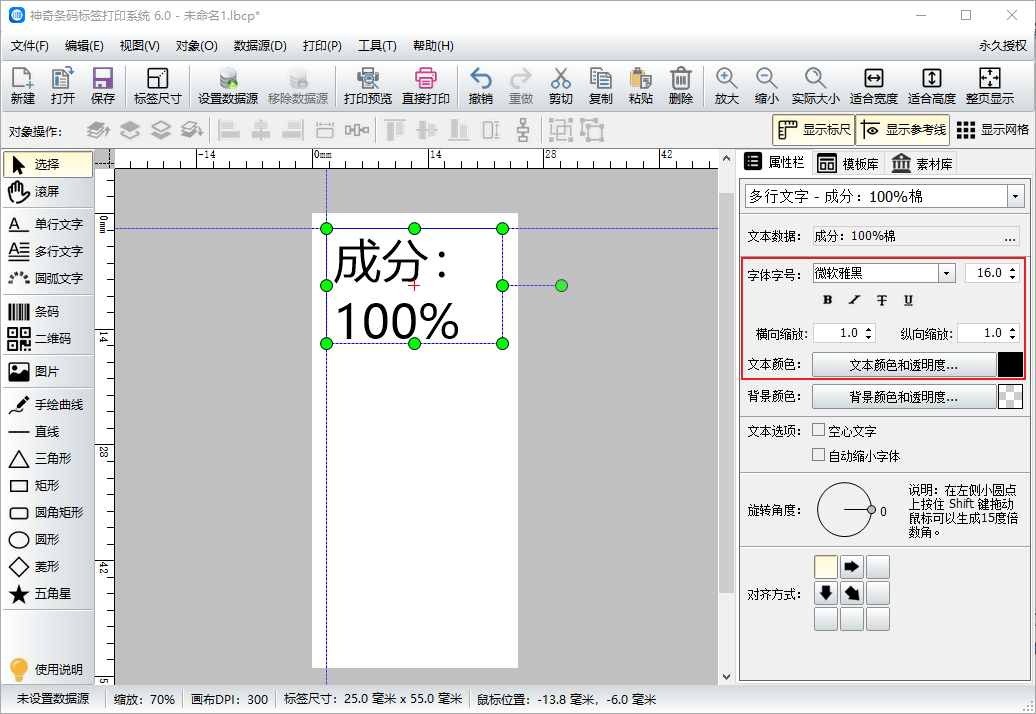The image size is (1036, 714).
Task: Click the 文本颜色和透明度 button
Action: pyautogui.click(x=903, y=365)
